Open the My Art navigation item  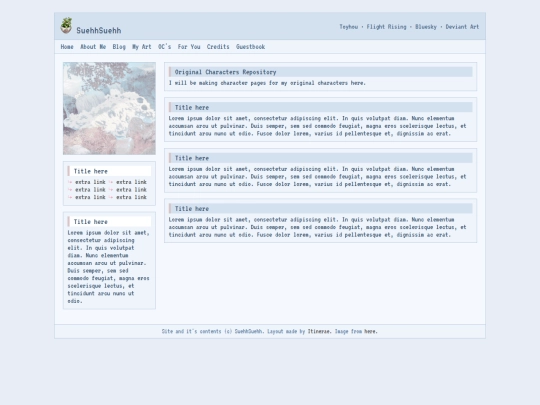coord(142,47)
